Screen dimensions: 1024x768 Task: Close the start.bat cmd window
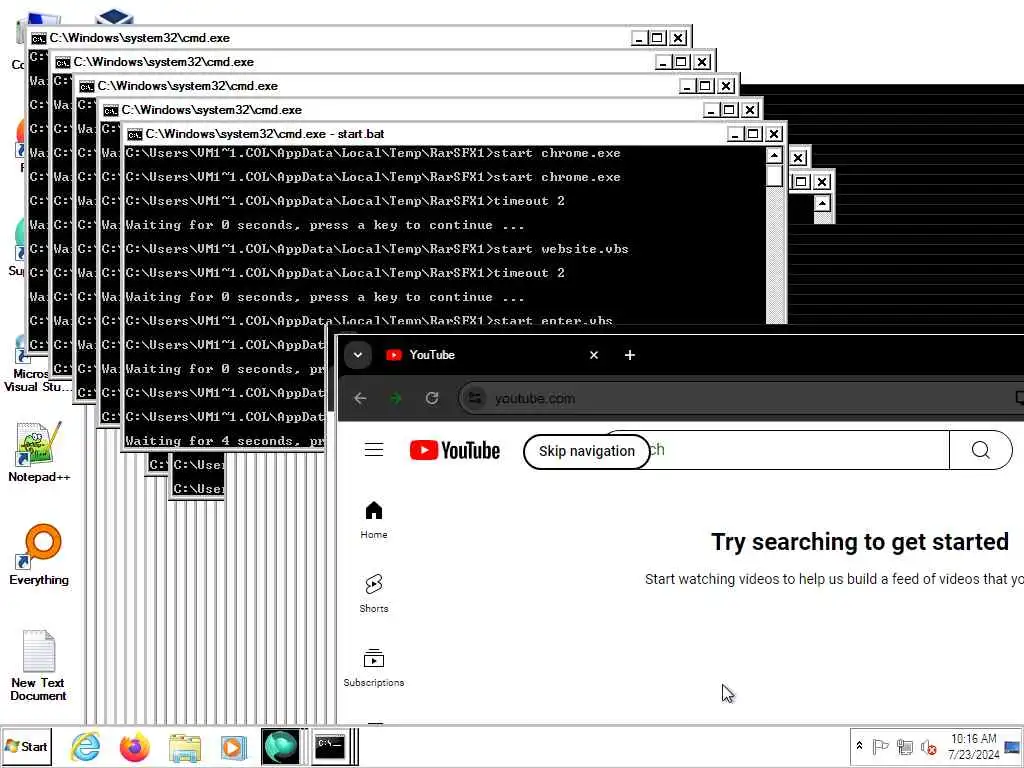(774, 134)
